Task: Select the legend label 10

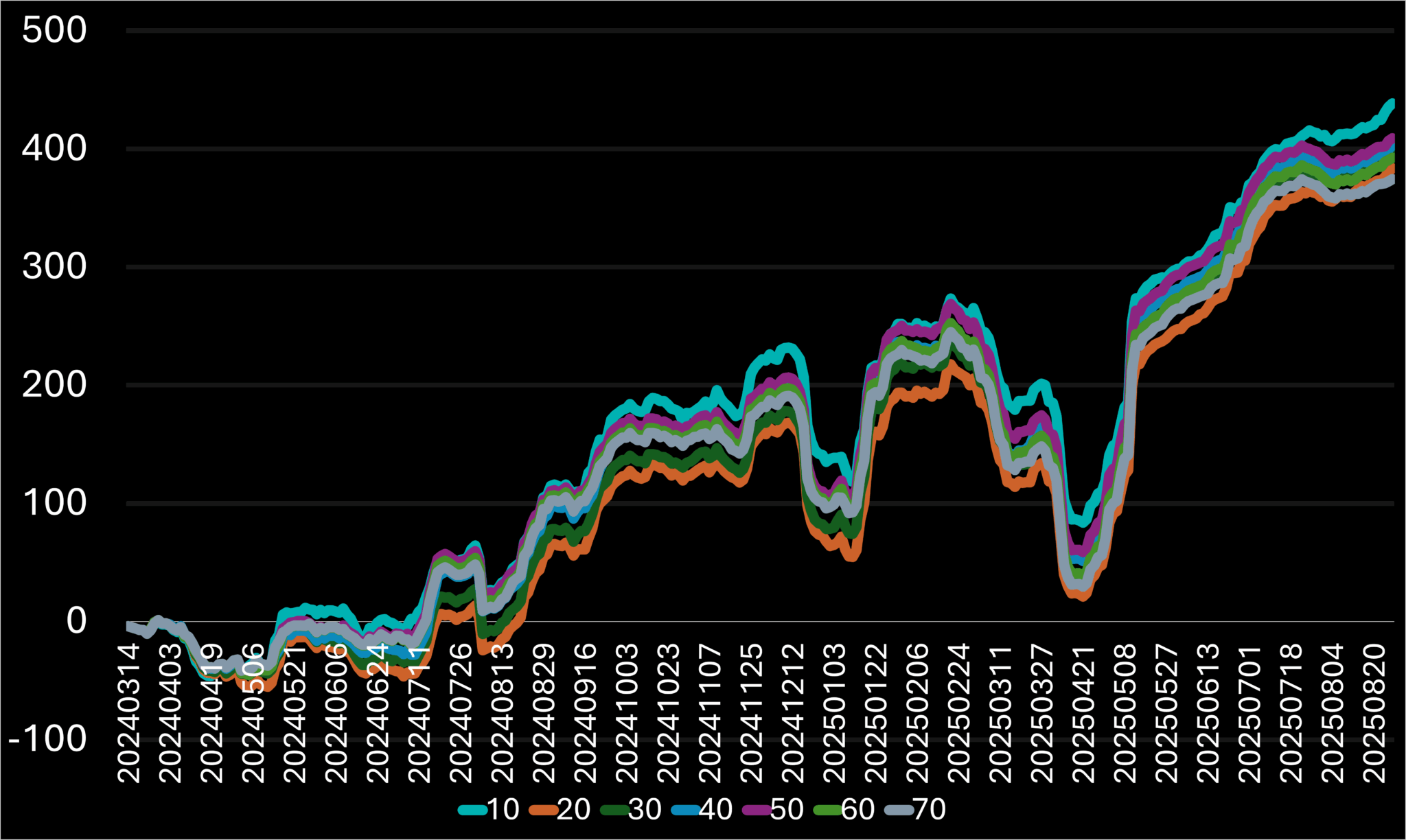Action: coord(503,810)
